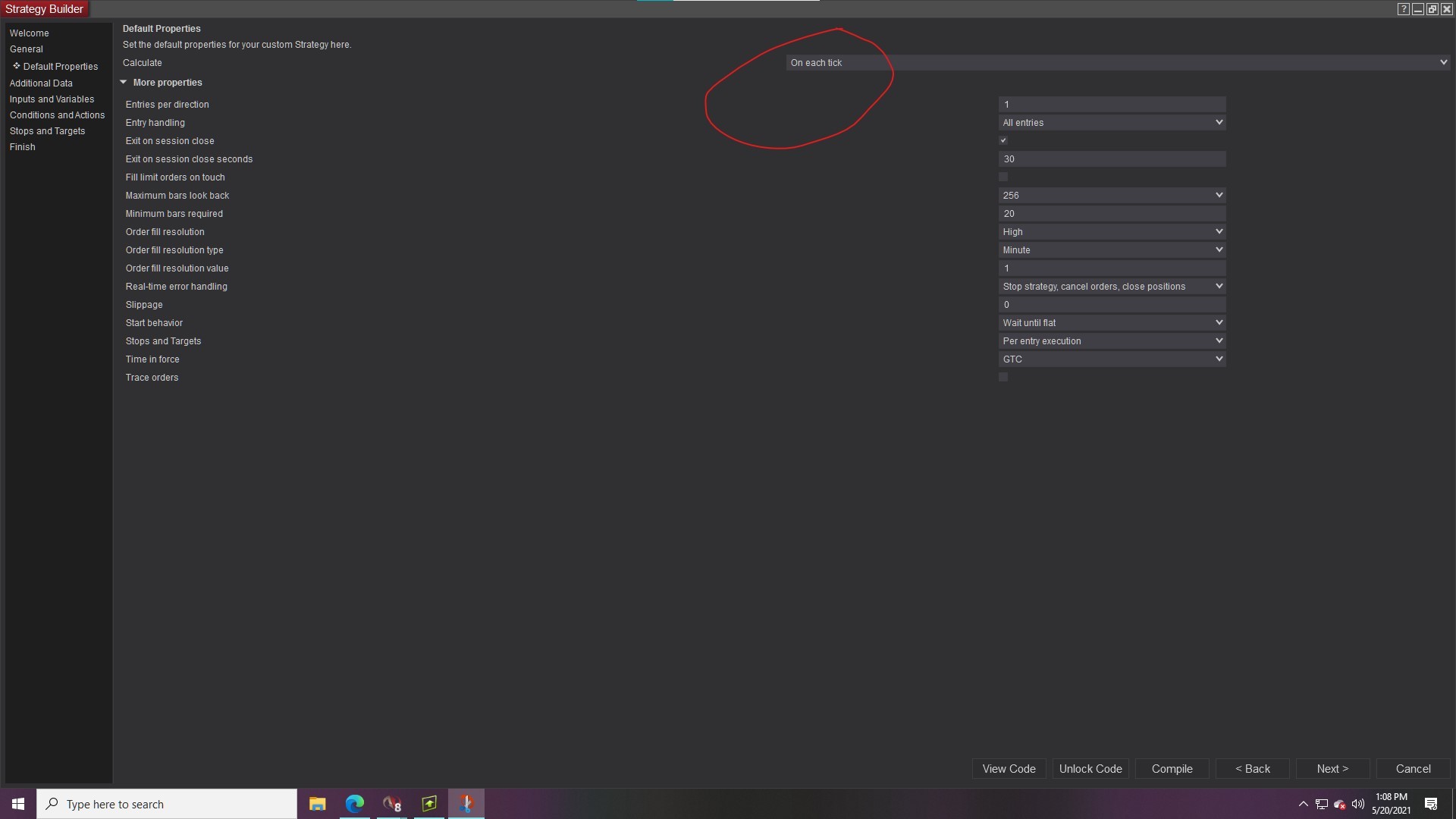The image size is (1456, 819).
Task: Open Microsoft Edge from the taskbar
Action: pos(354,804)
